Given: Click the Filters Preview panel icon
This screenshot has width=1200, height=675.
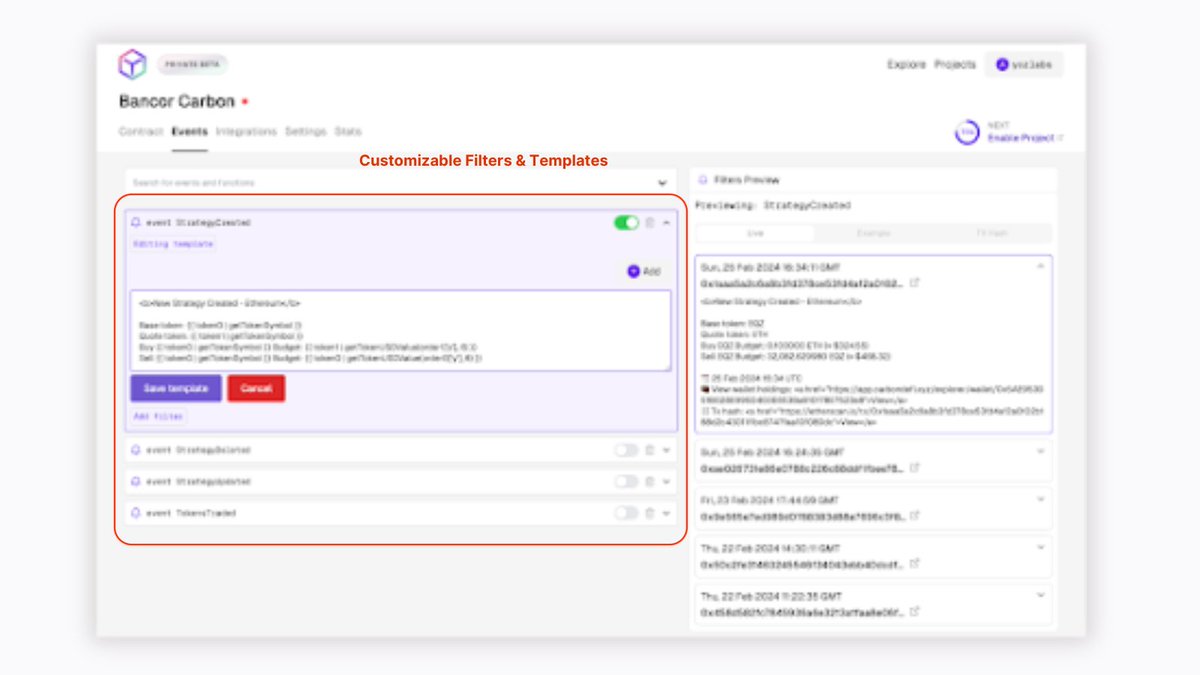Looking at the screenshot, I should 702,180.
